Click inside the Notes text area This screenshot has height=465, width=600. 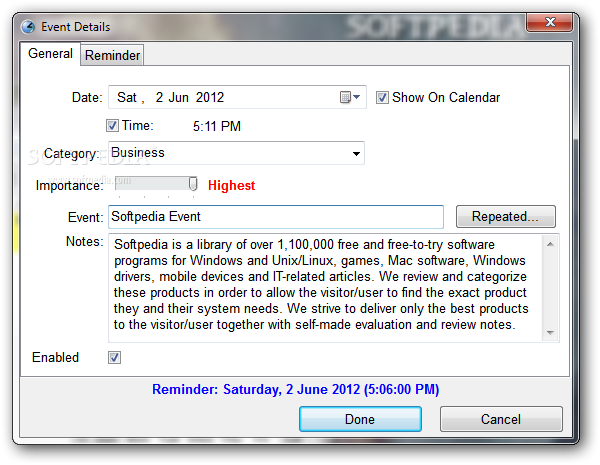pyautogui.click(x=325, y=288)
